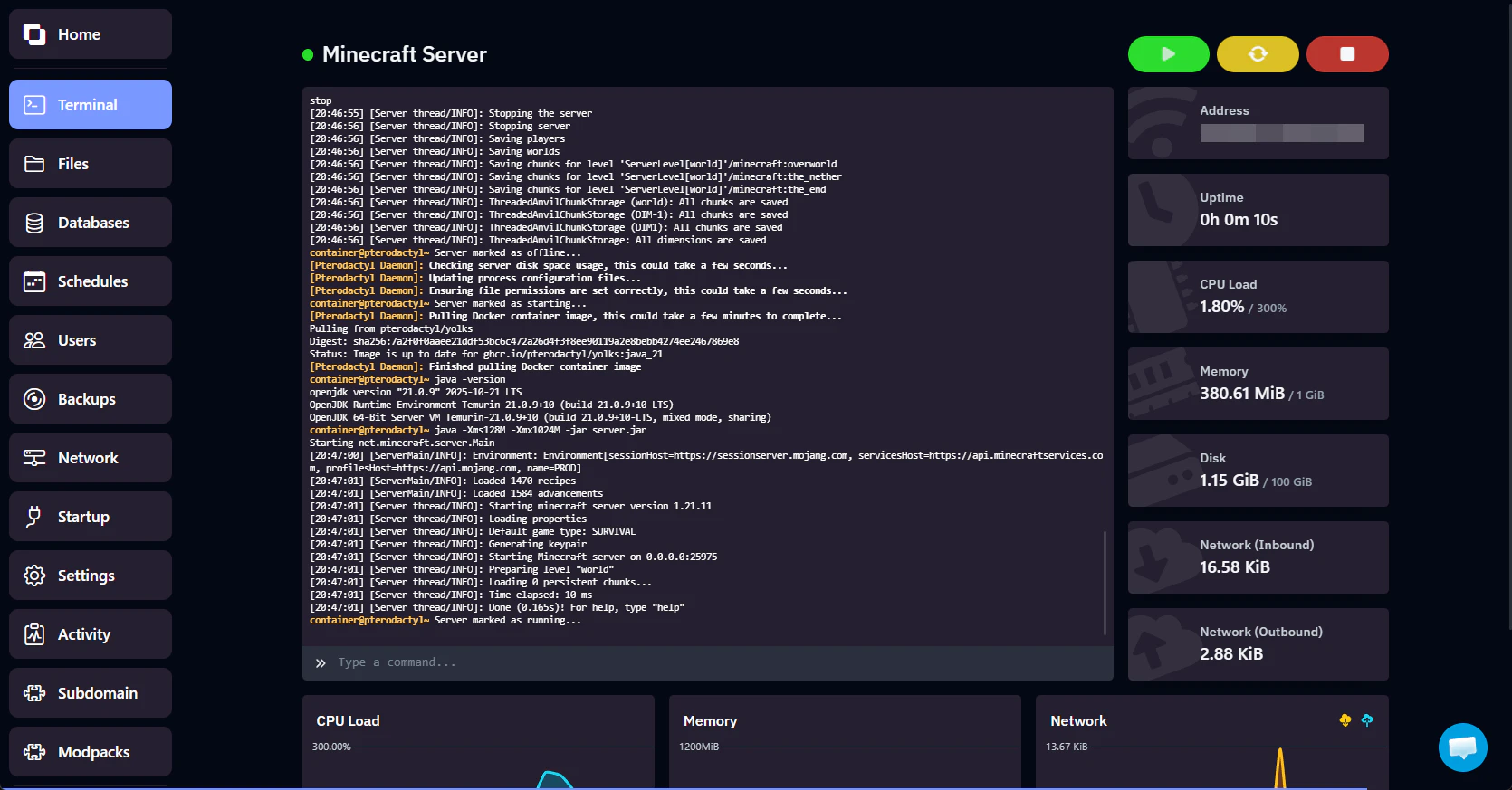Select the Startup plug icon
The width and height of the screenshot is (1512, 790).
34,517
